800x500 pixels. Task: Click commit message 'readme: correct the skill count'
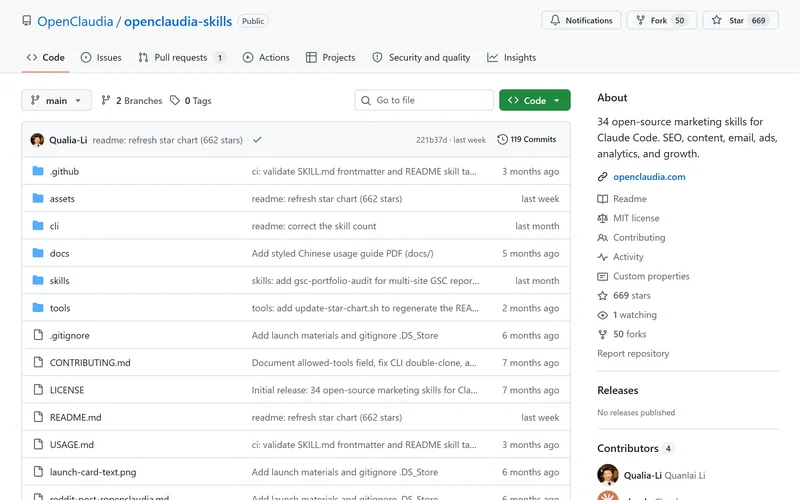click(x=314, y=226)
